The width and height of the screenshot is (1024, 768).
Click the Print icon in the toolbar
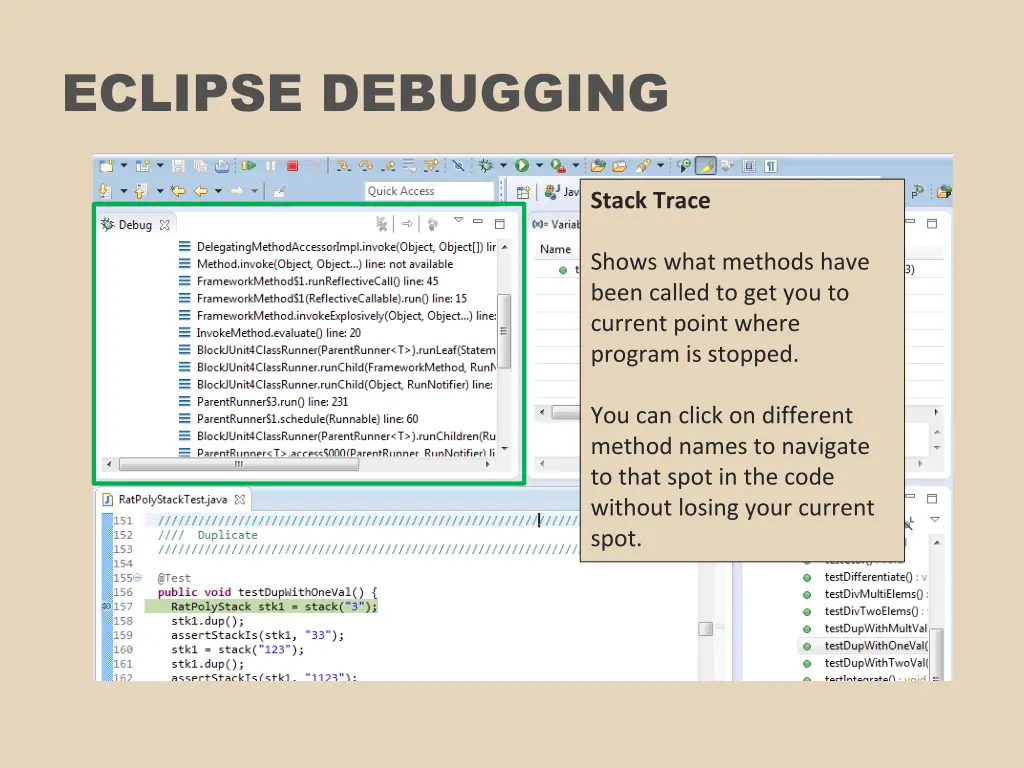(223, 166)
